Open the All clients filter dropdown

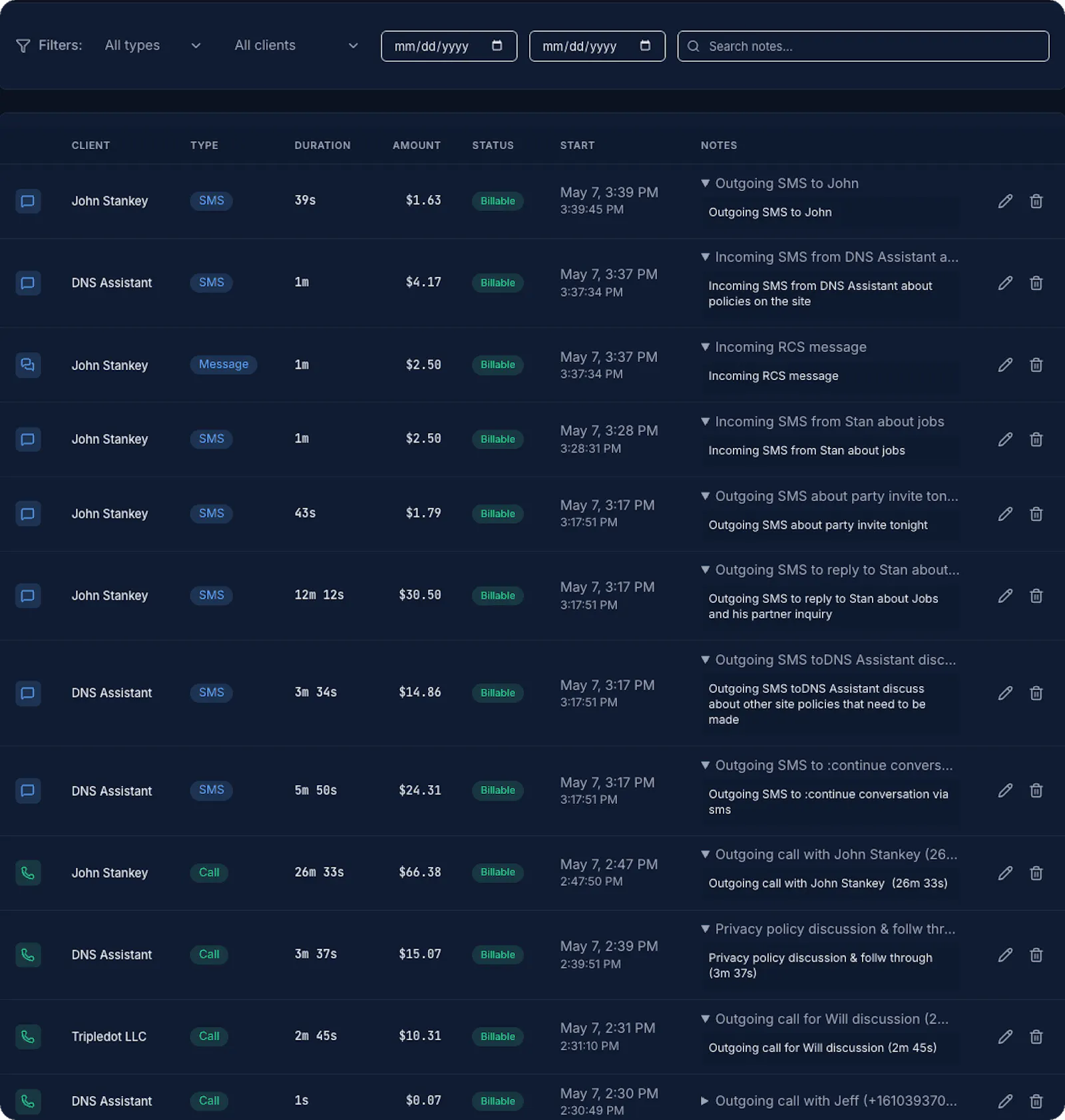point(296,45)
